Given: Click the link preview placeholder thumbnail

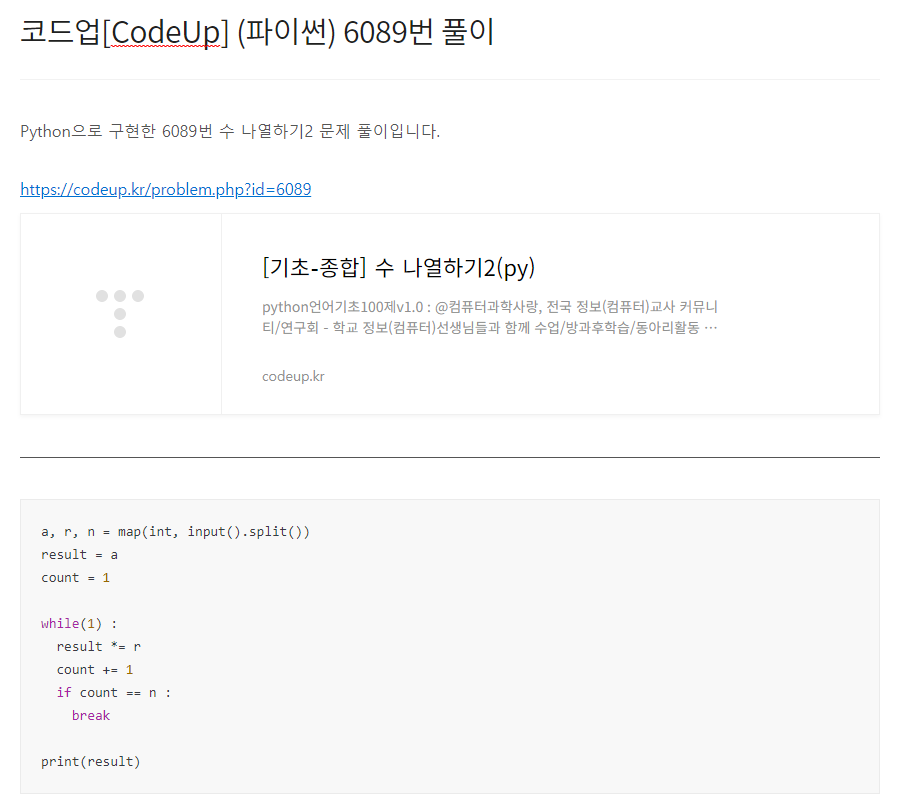Looking at the screenshot, I should click(x=121, y=314).
